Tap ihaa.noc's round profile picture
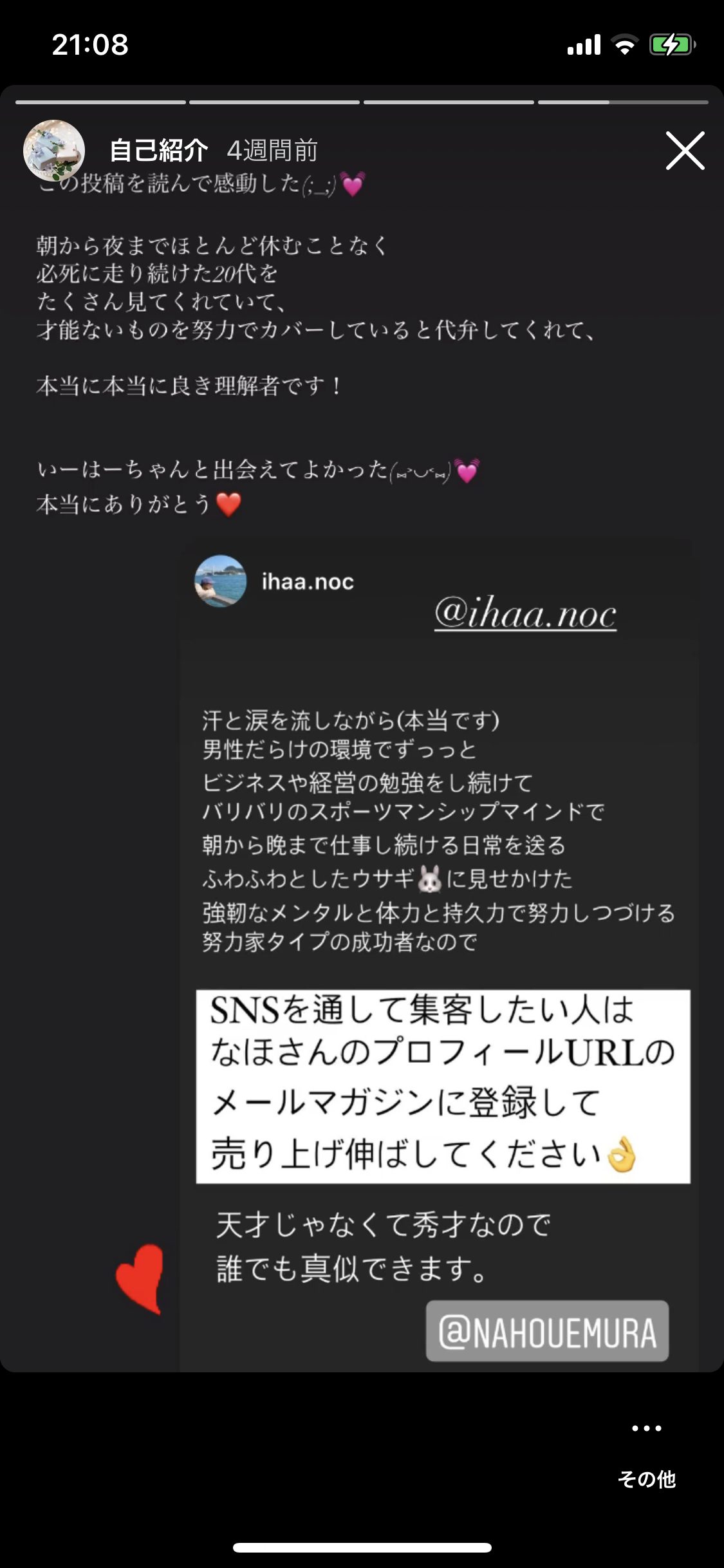 coord(221,581)
